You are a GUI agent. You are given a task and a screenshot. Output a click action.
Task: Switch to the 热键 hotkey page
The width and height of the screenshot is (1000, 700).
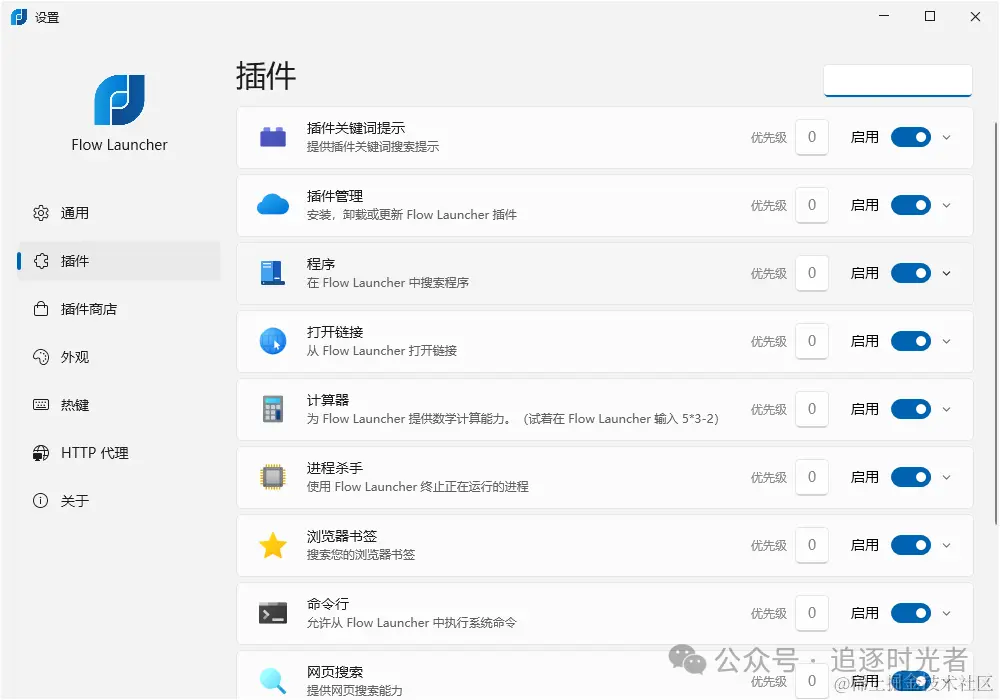coord(119,405)
